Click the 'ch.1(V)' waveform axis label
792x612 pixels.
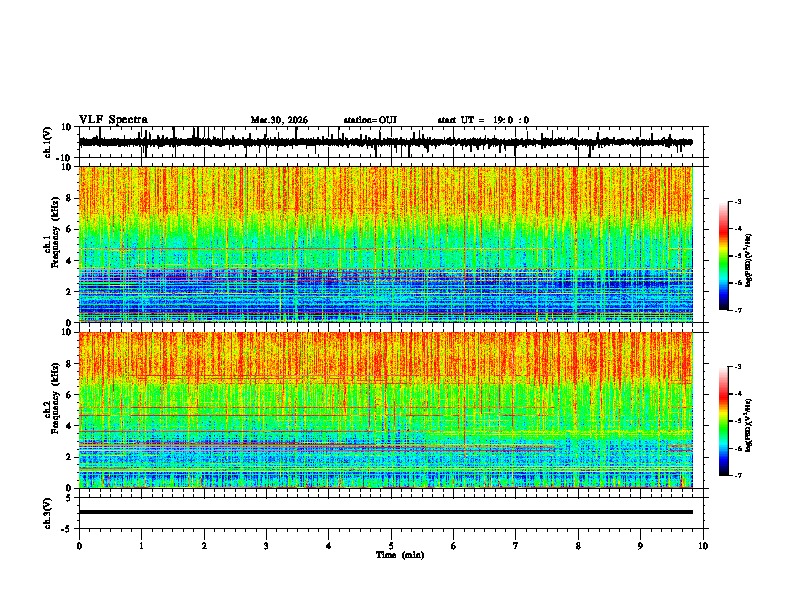48,142
